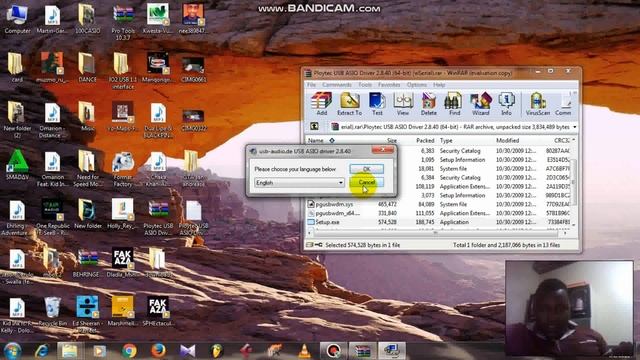The height and width of the screenshot is (360, 640).
Task: Select the Ed Sheeran desktop media file
Action: (x=87, y=313)
